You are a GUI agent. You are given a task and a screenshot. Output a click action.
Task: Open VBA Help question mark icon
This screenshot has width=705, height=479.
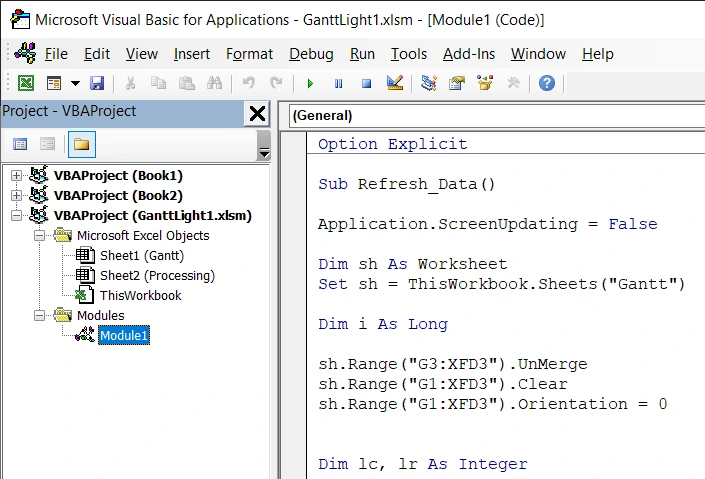547,83
